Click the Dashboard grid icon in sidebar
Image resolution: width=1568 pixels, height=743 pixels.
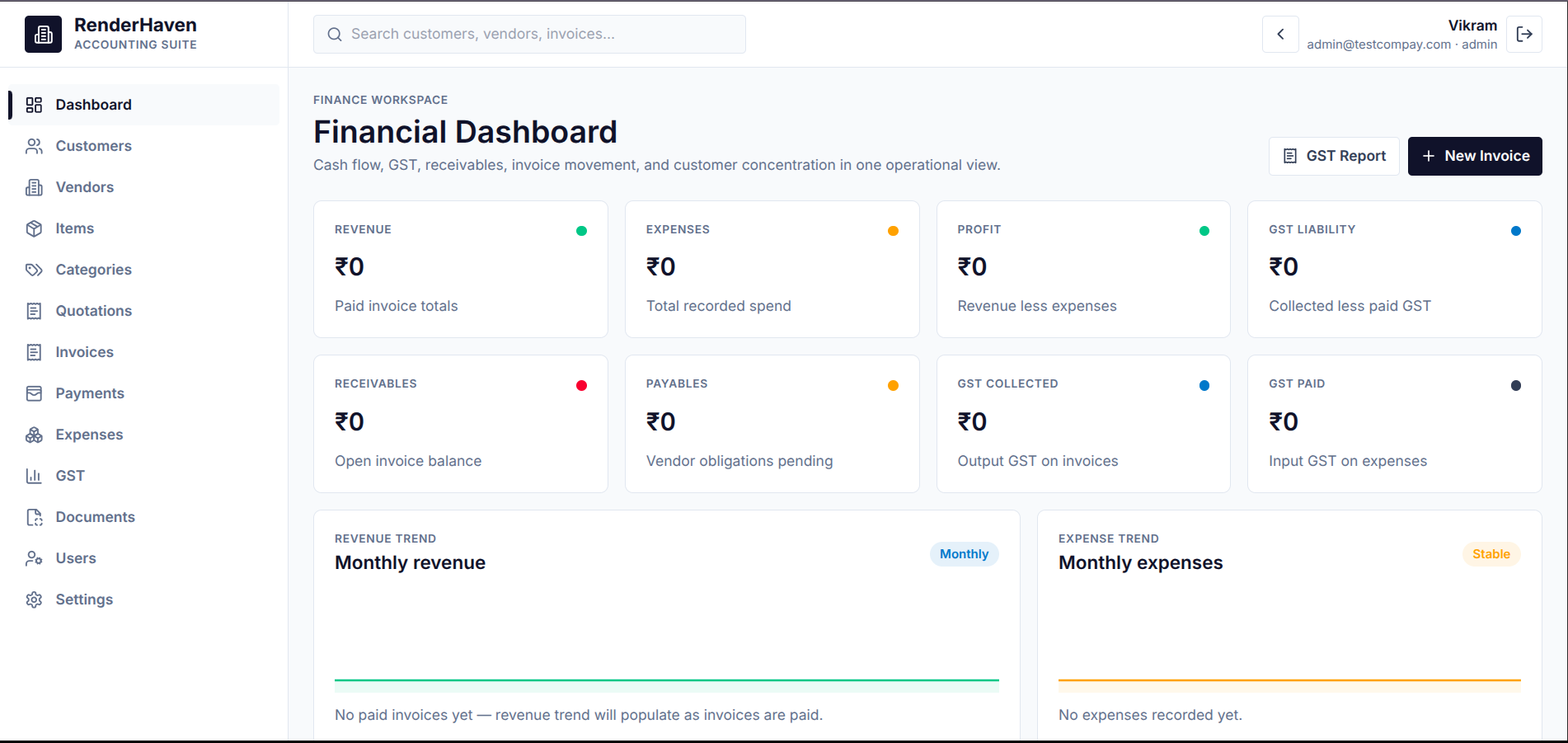[x=34, y=105]
